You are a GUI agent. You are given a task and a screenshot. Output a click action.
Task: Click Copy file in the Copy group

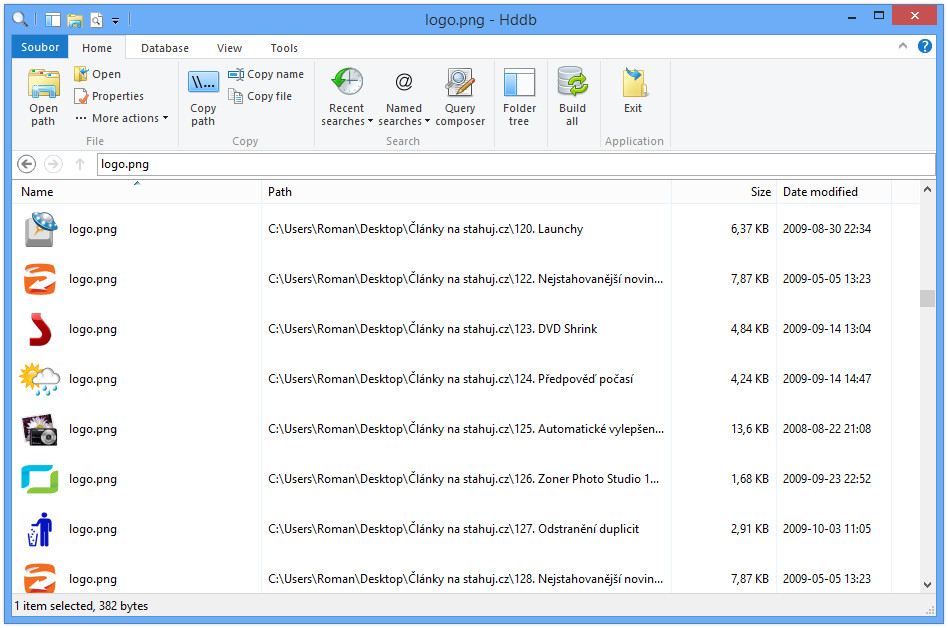point(260,96)
